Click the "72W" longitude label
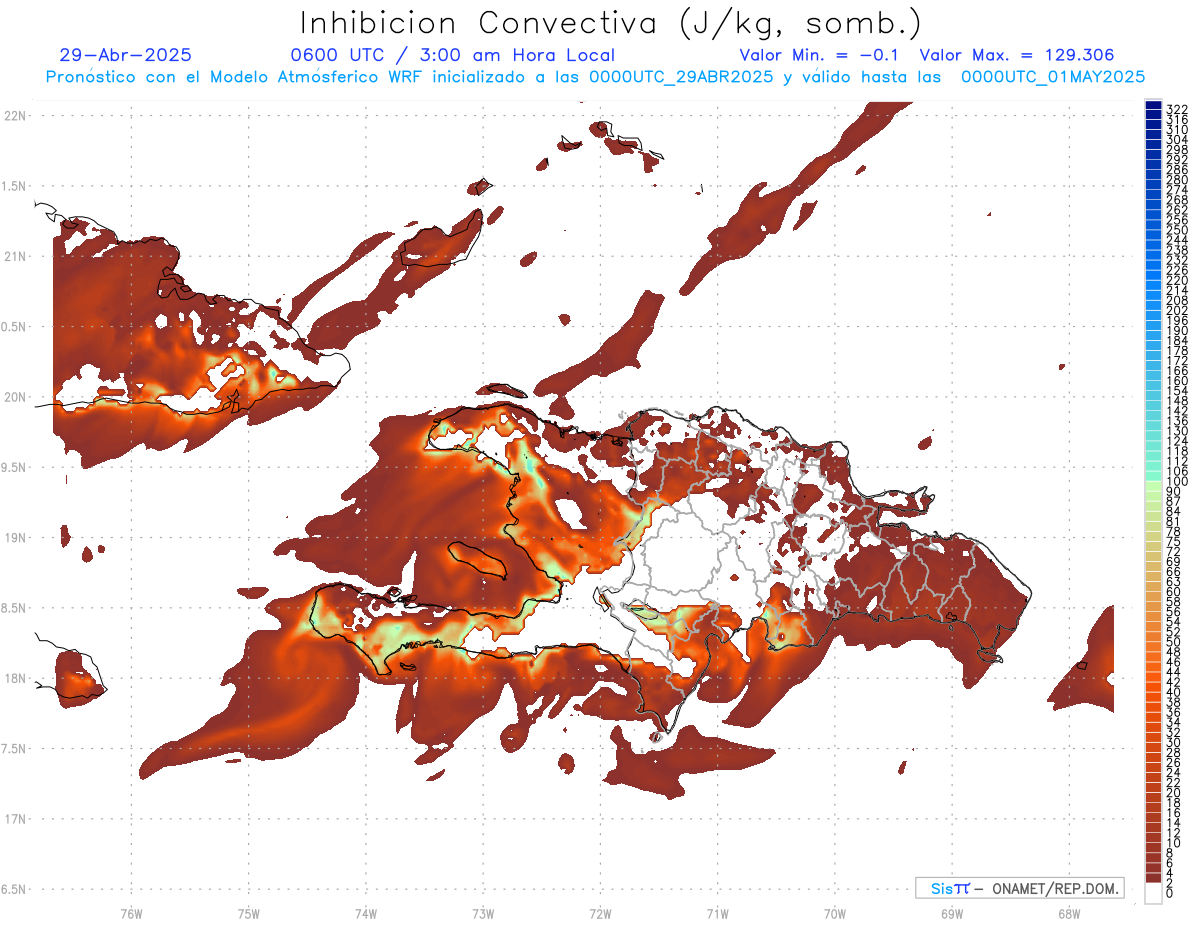The image size is (1200, 927). coord(600,912)
